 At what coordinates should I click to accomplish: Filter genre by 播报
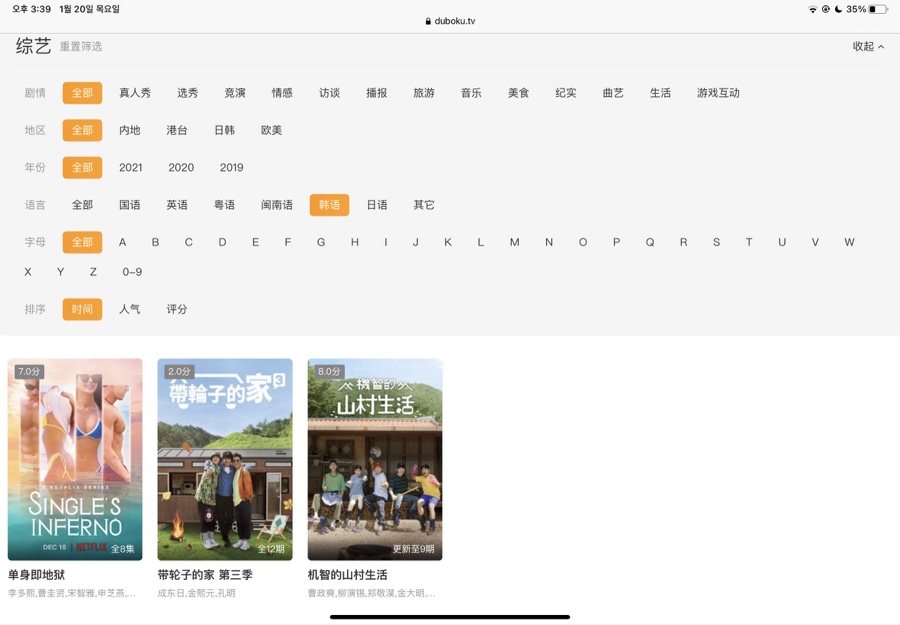(x=377, y=93)
